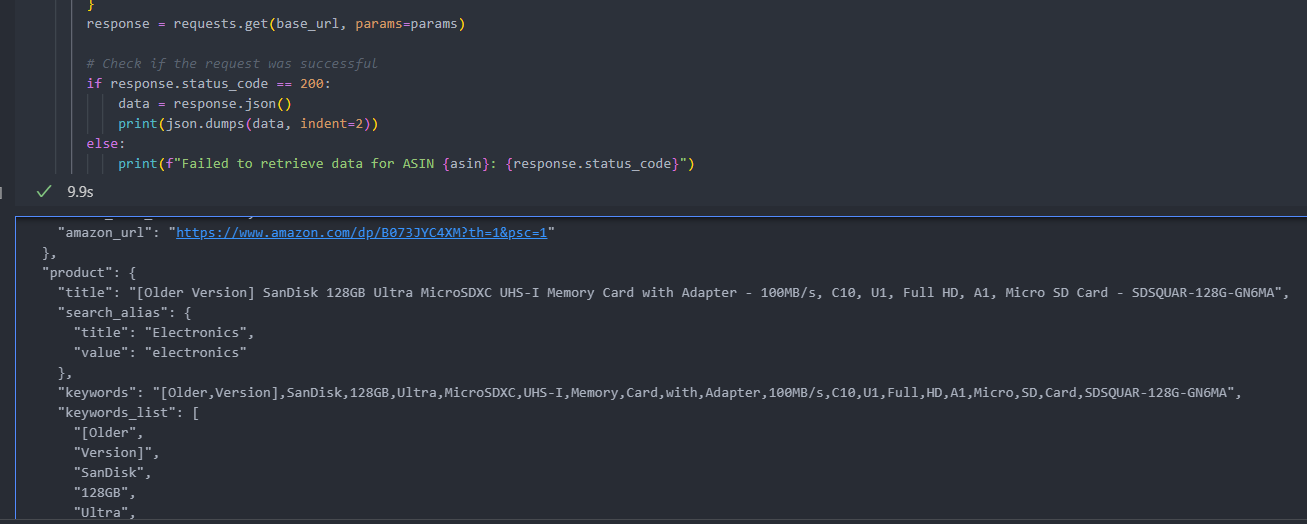Click the 'Failed to retrieve data' print line

(x=405, y=164)
